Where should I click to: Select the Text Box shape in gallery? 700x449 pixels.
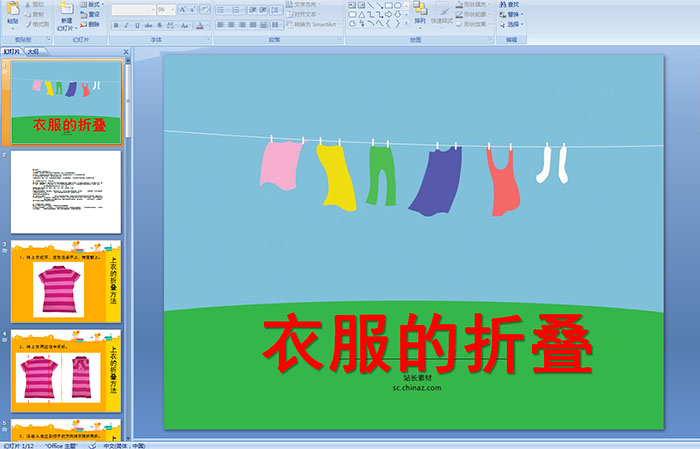(x=352, y=5)
